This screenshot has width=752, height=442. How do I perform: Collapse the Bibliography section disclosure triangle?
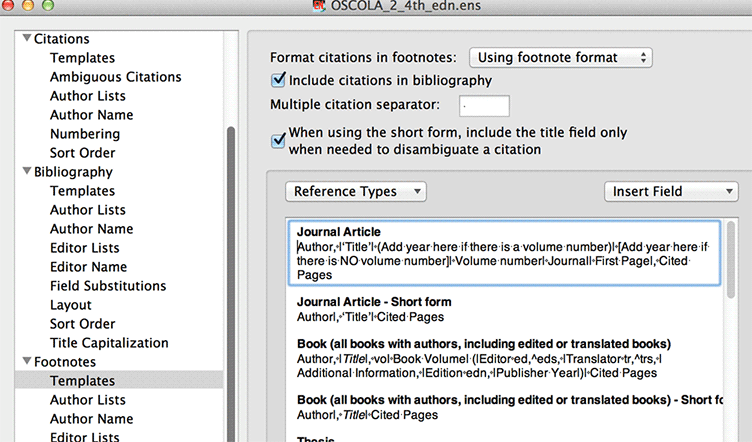pyautogui.click(x=25, y=172)
